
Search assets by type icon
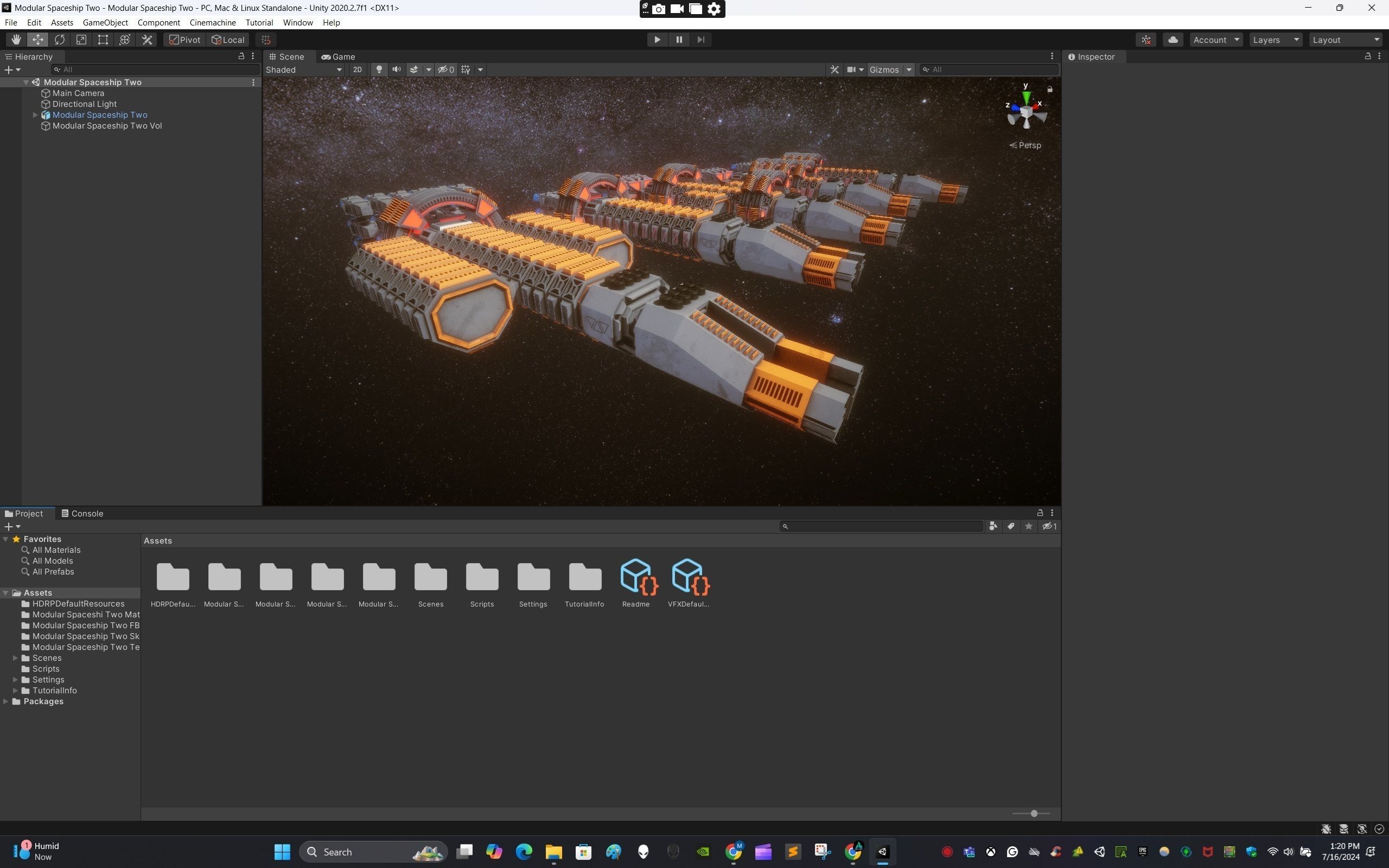[x=993, y=526]
